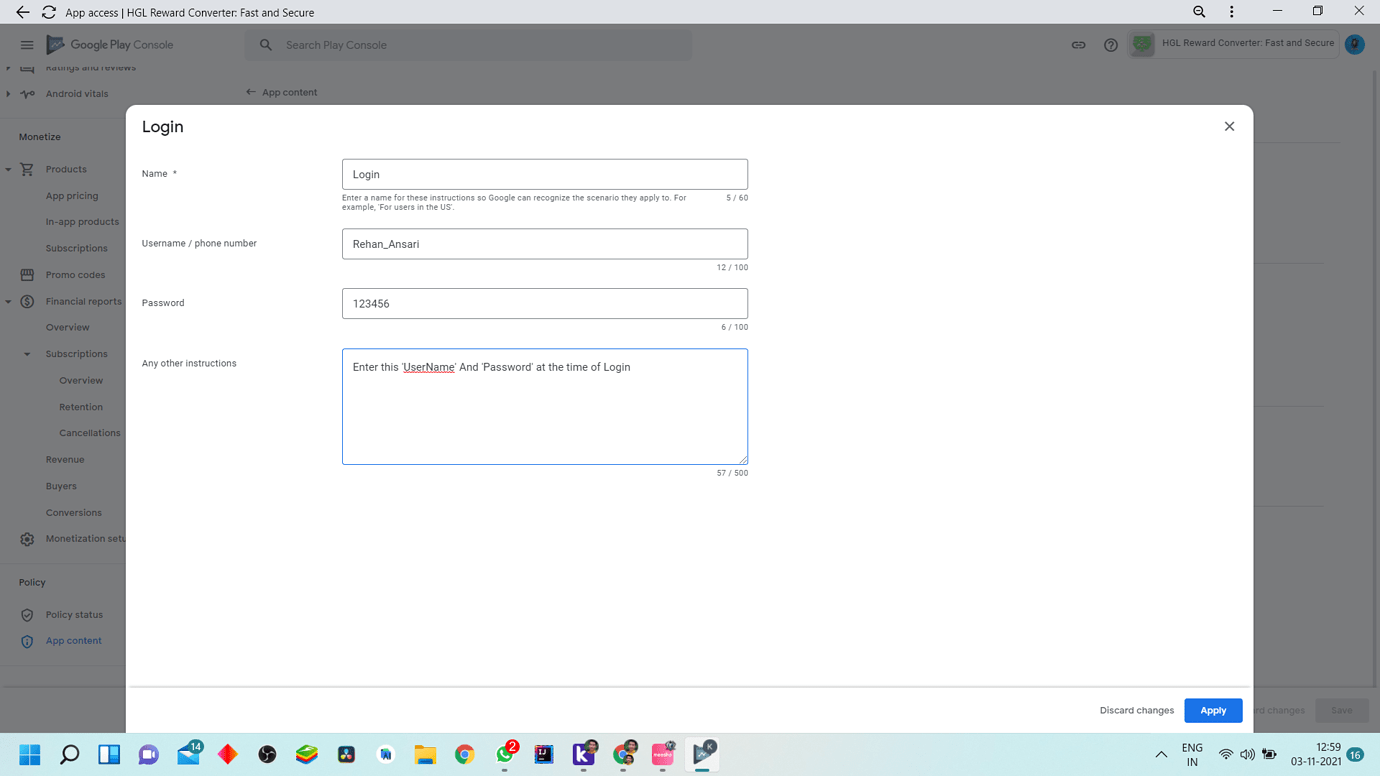1380x776 pixels.
Task: Collapse Subscriptions under Financial reports
Action: (x=27, y=354)
